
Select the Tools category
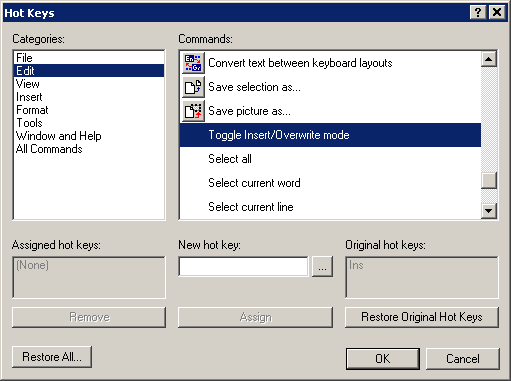click(x=89, y=123)
